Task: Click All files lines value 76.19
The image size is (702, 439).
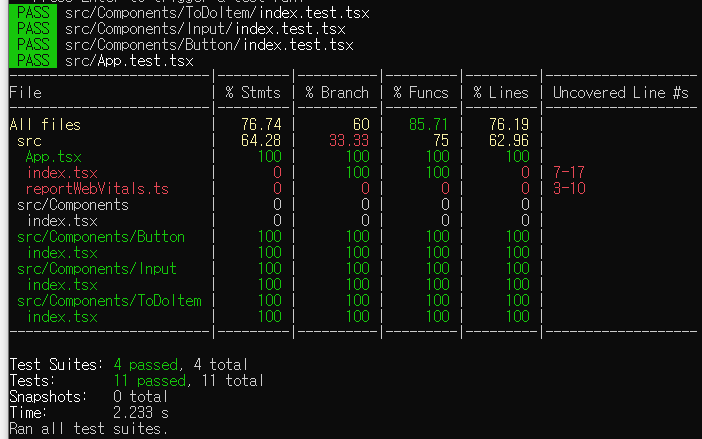Action: [509, 124]
